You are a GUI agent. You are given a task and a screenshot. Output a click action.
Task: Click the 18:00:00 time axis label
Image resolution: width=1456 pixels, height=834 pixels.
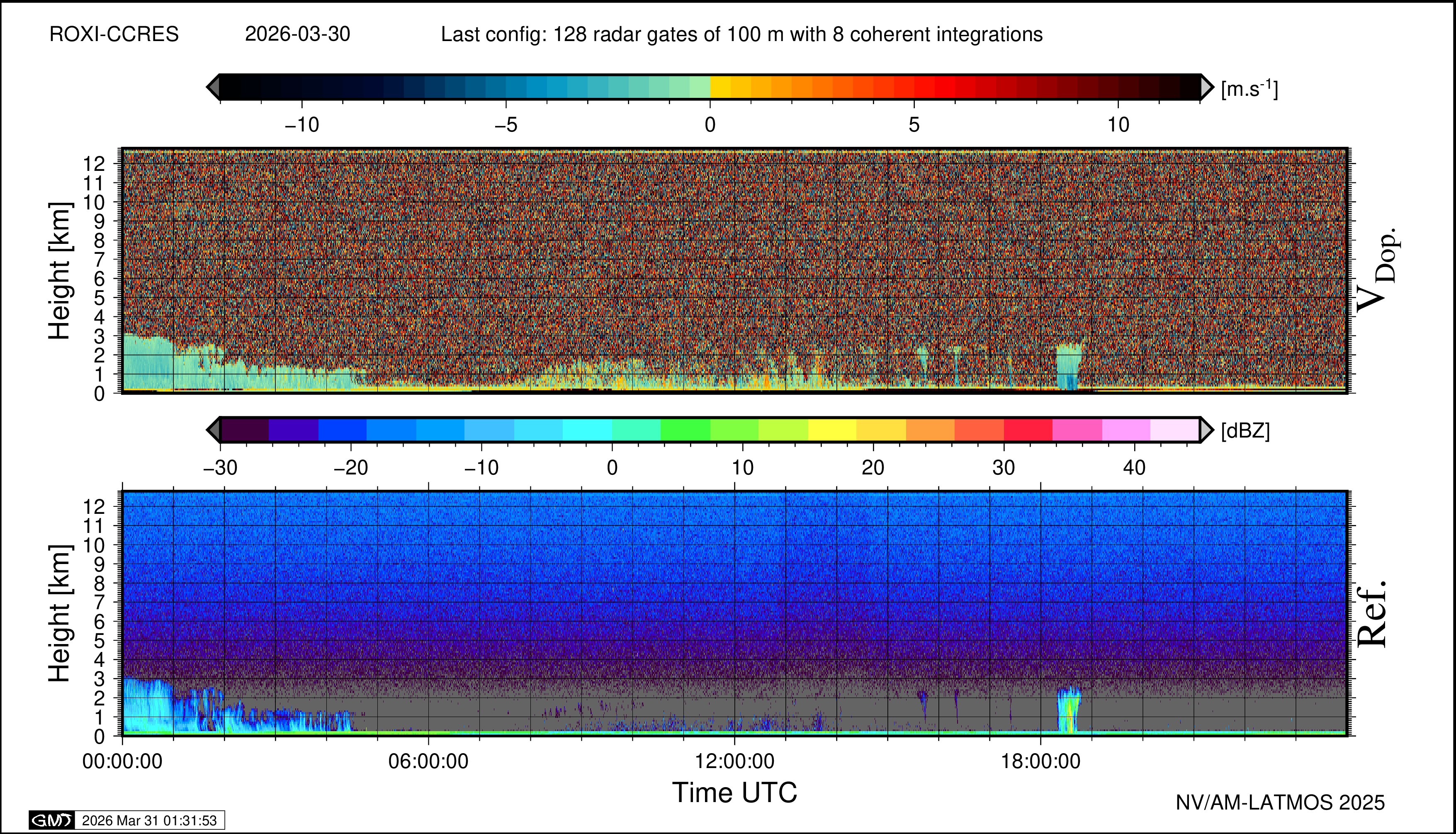point(1041,761)
